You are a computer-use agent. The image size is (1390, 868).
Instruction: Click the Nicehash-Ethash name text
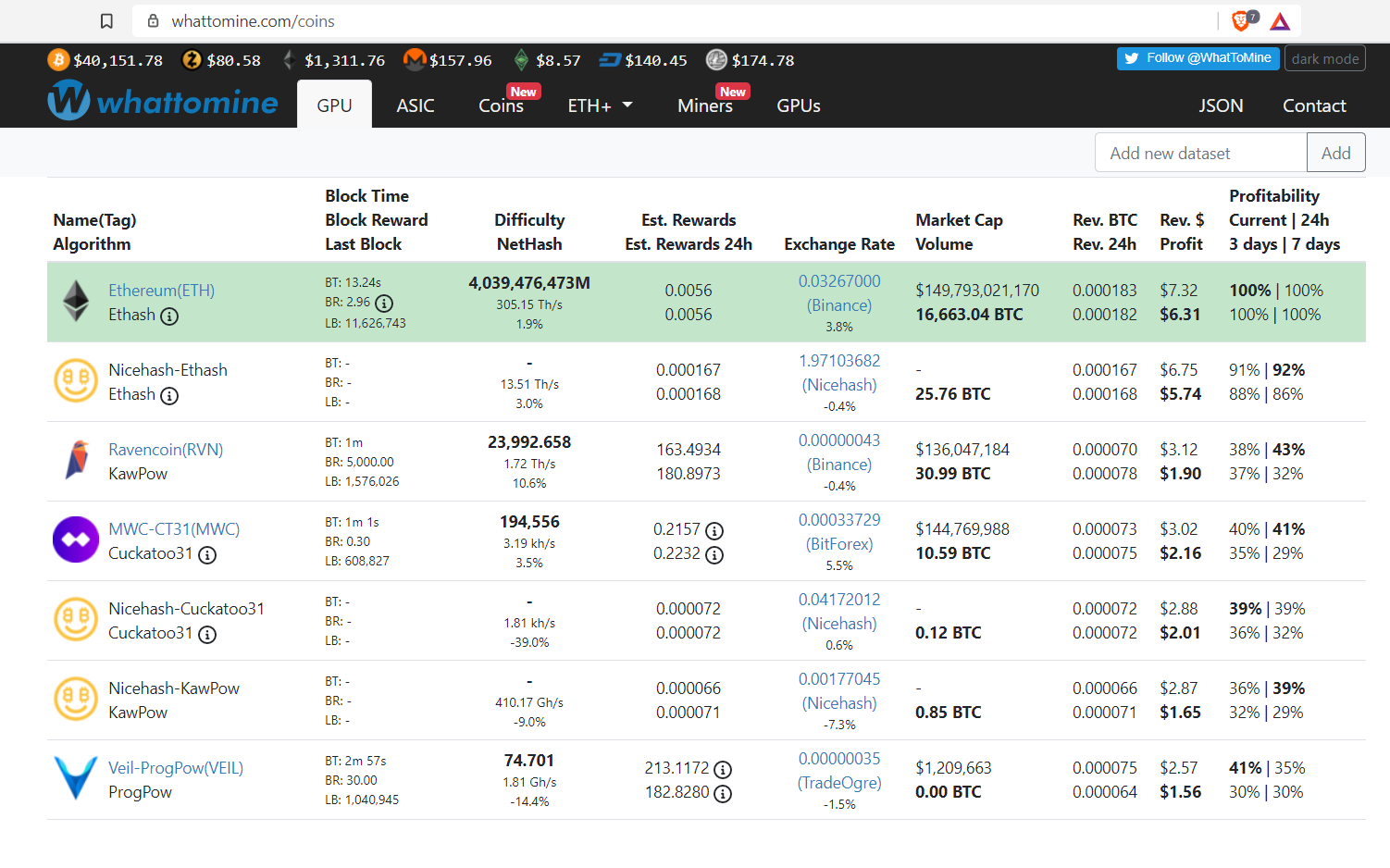(x=168, y=370)
